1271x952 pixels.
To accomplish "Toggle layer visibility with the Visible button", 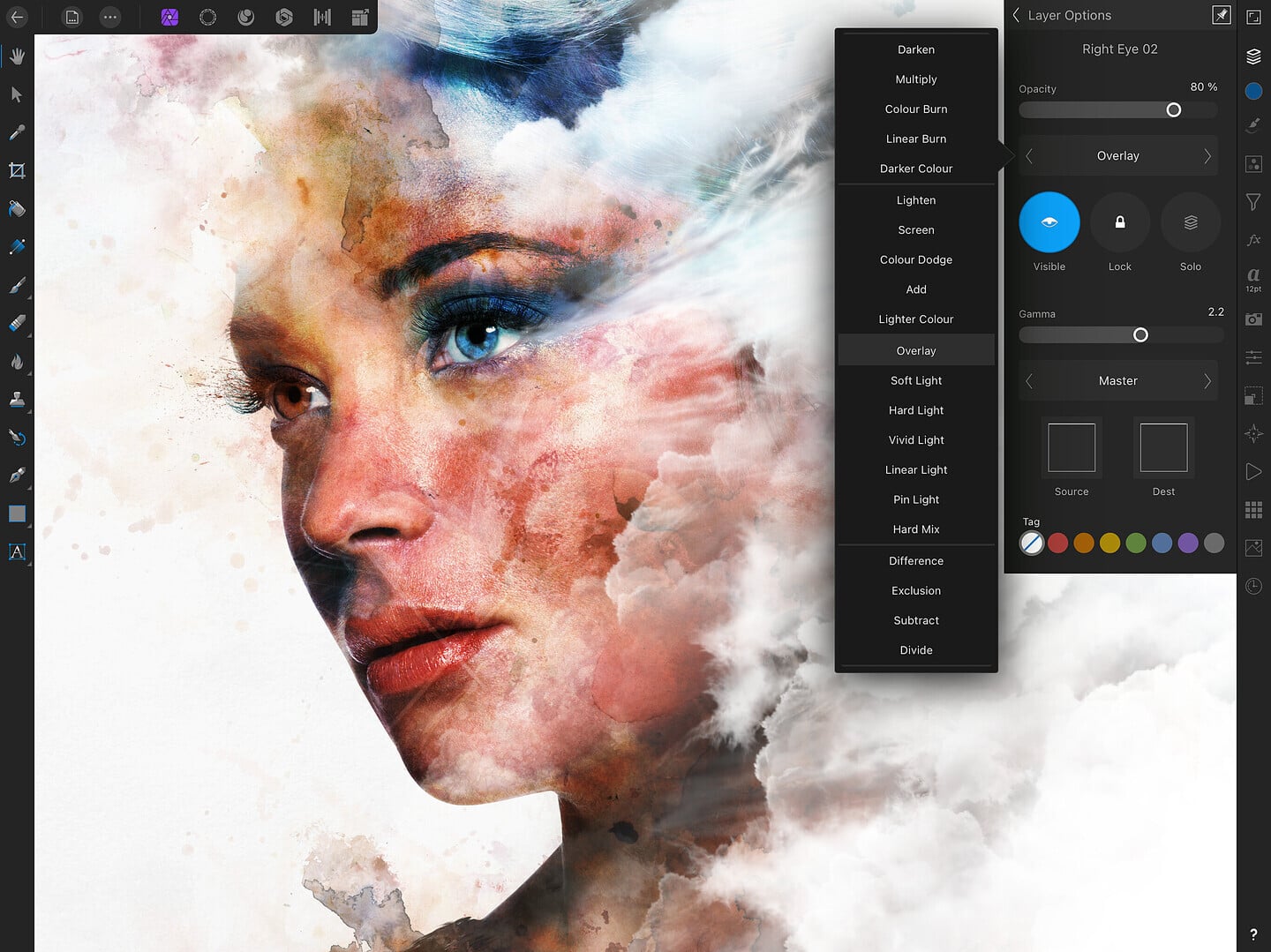I will (x=1049, y=222).
